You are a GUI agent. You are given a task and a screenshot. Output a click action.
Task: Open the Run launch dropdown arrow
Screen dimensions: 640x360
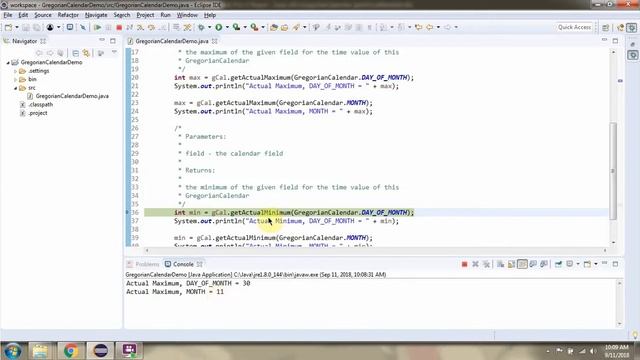point(227,27)
